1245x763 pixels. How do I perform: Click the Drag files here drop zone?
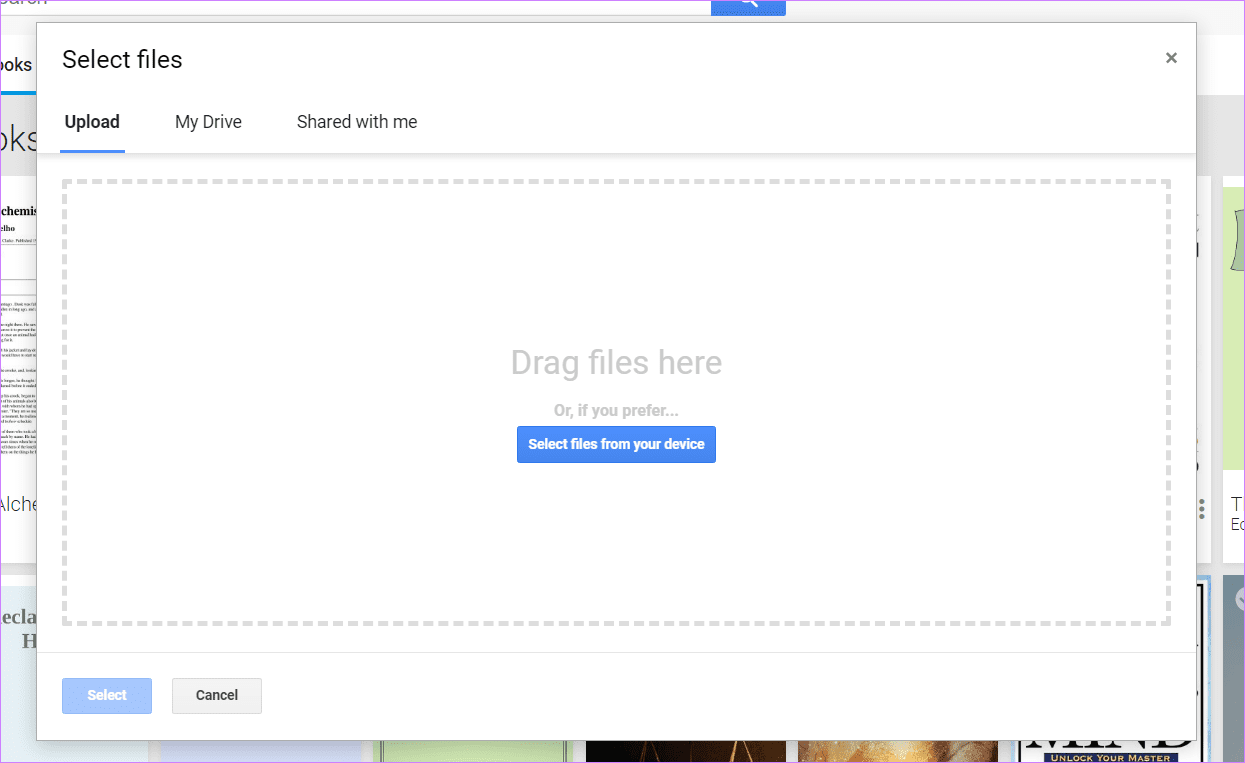pyautogui.click(x=616, y=403)
